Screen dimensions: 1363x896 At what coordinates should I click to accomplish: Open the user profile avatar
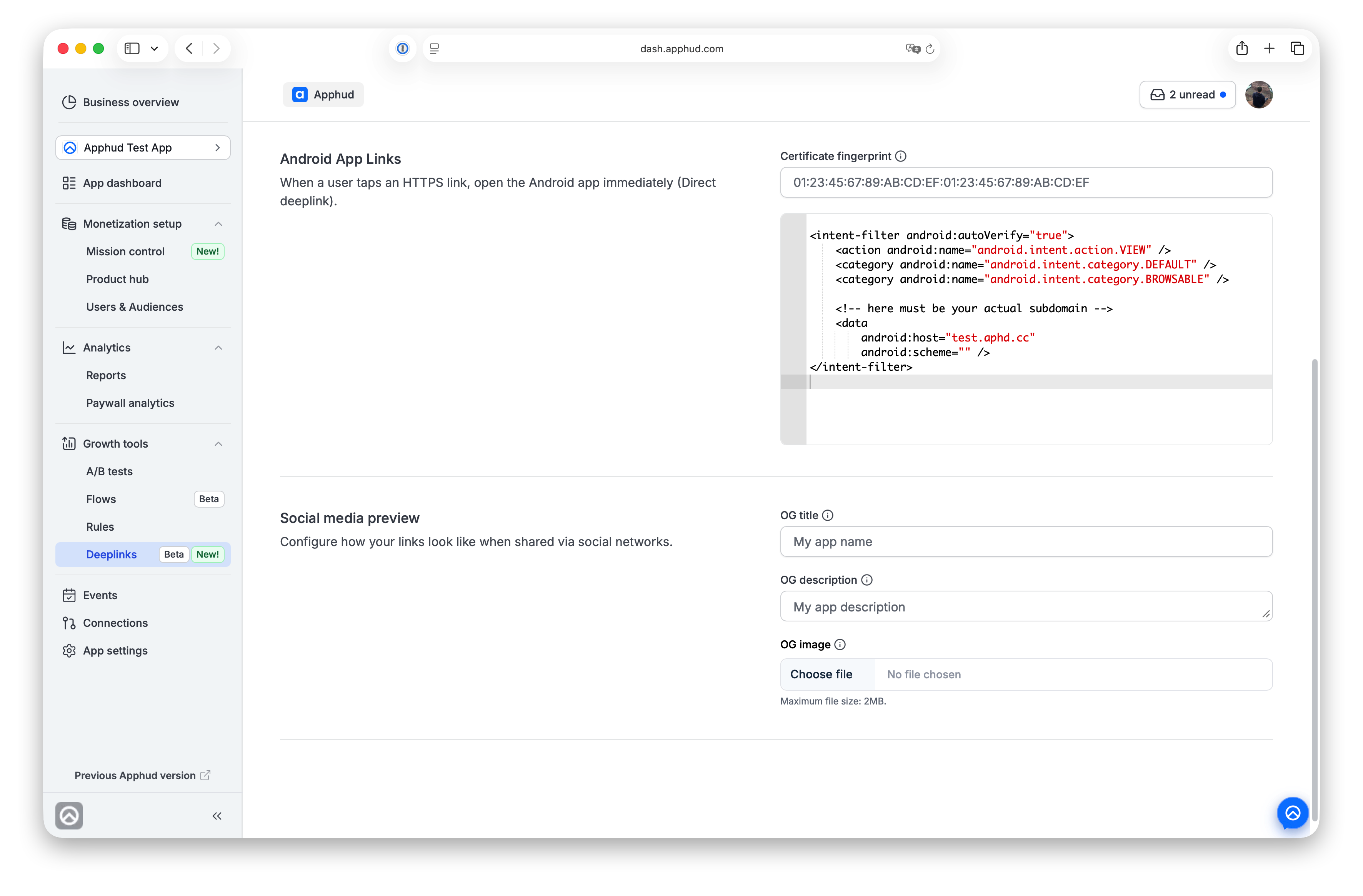(1258, 95)
